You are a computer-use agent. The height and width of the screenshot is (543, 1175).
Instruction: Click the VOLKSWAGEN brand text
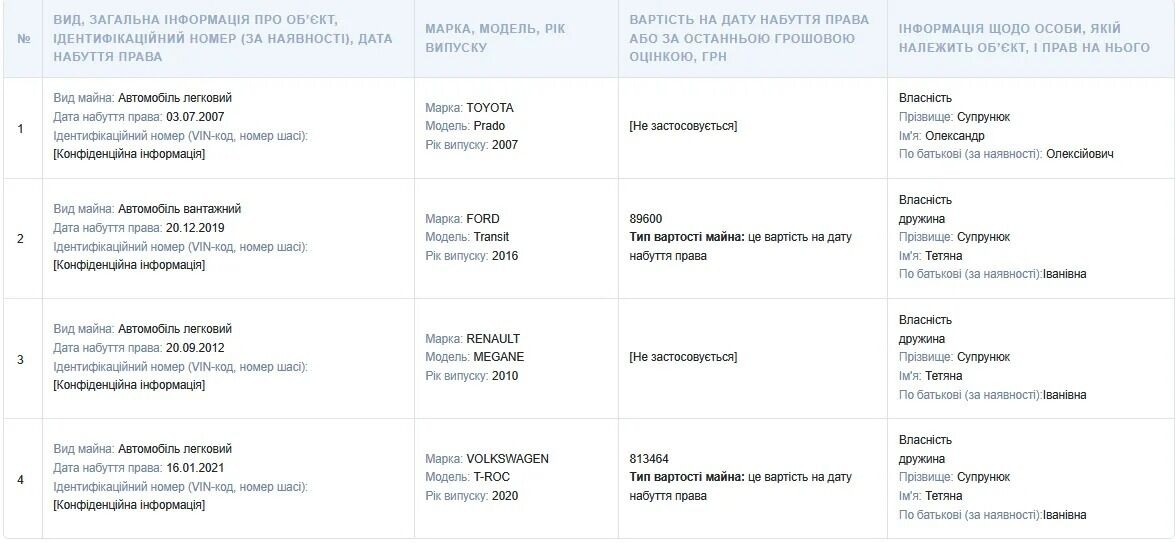tap(507, 459)
